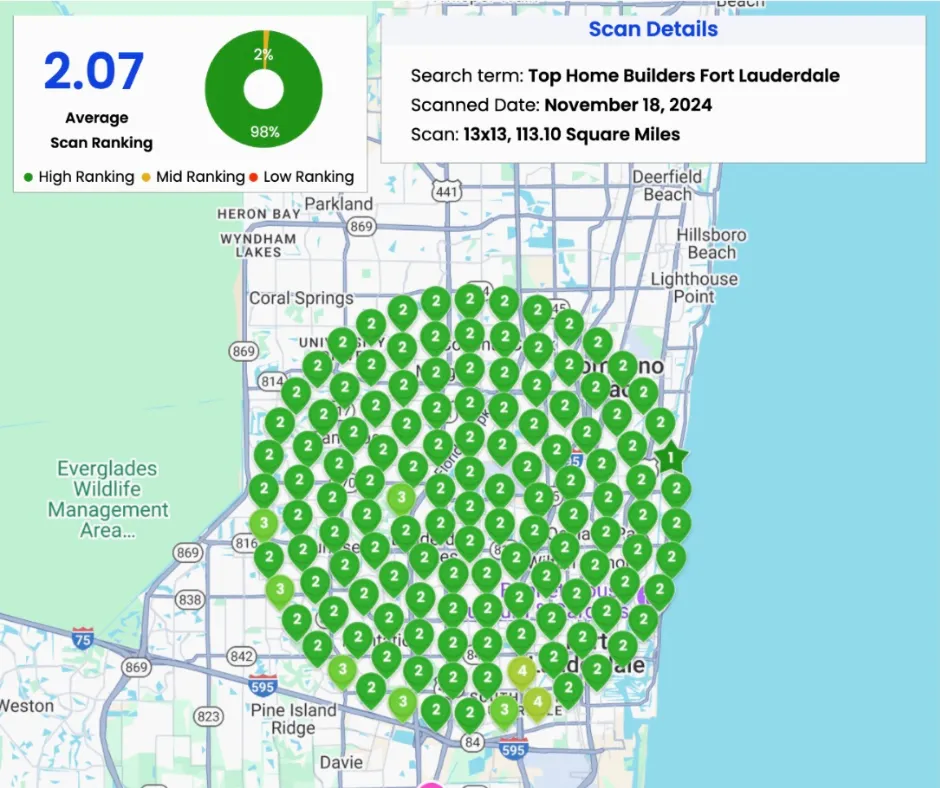Click the dark green star pin ranked 1
The width and height of the screenshot is (940, 788).
671,458
